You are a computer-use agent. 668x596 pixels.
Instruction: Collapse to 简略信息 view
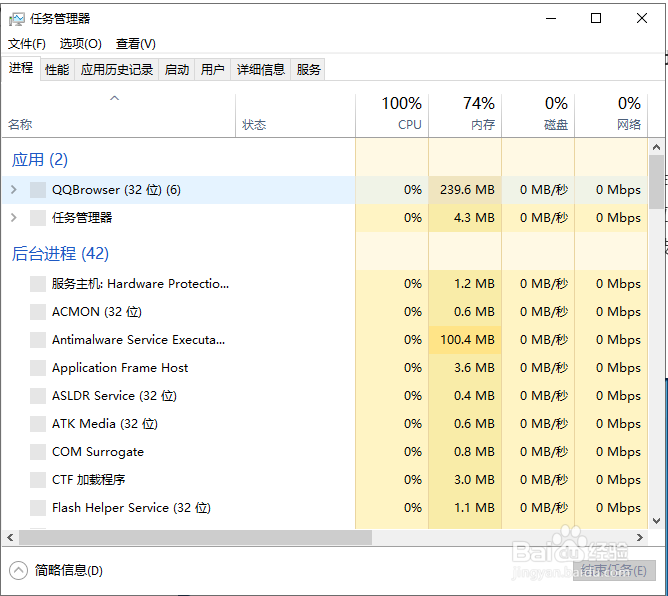pyautogui.click(x=58, y=571)
